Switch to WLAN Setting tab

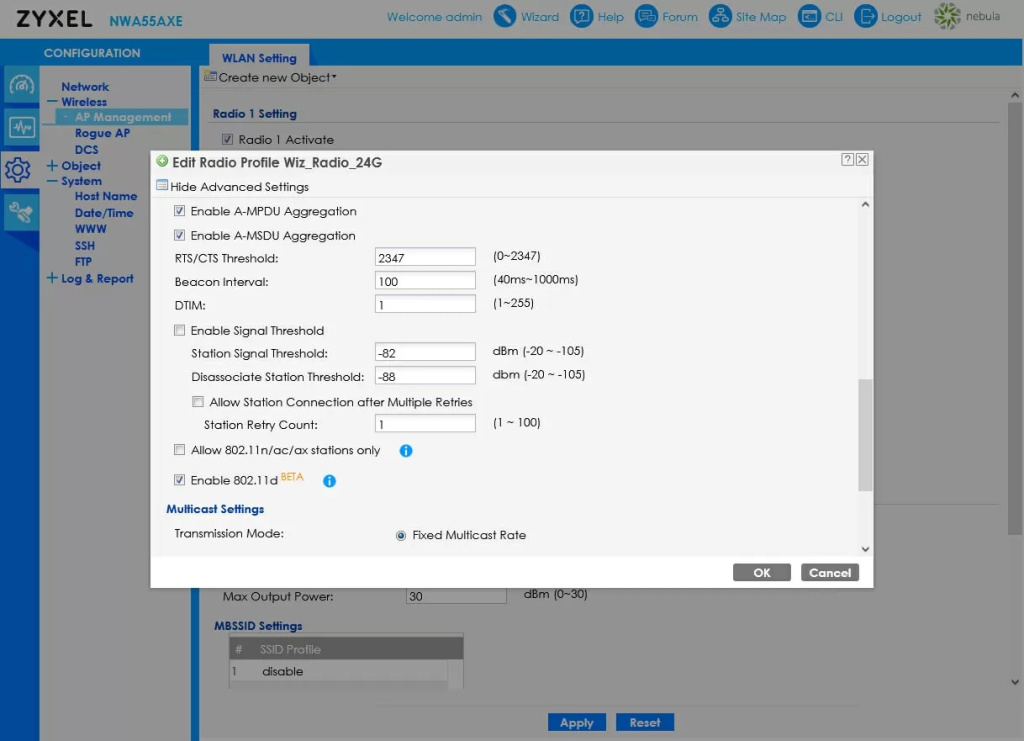259,58
